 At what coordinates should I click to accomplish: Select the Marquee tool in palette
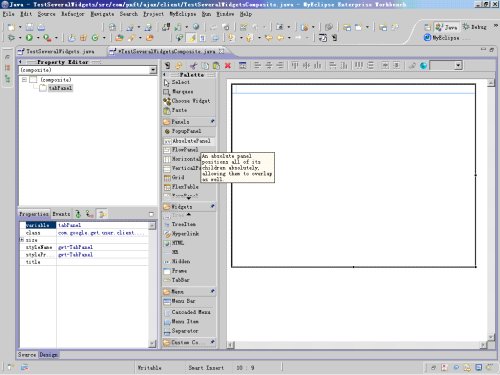pyautogui.click(x=179, y=91)
